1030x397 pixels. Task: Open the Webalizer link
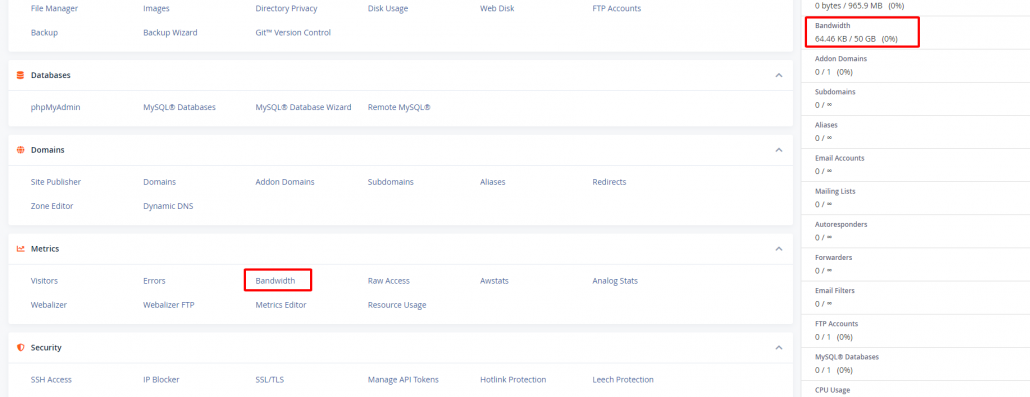pyautogui.click(x=49, y=305)
